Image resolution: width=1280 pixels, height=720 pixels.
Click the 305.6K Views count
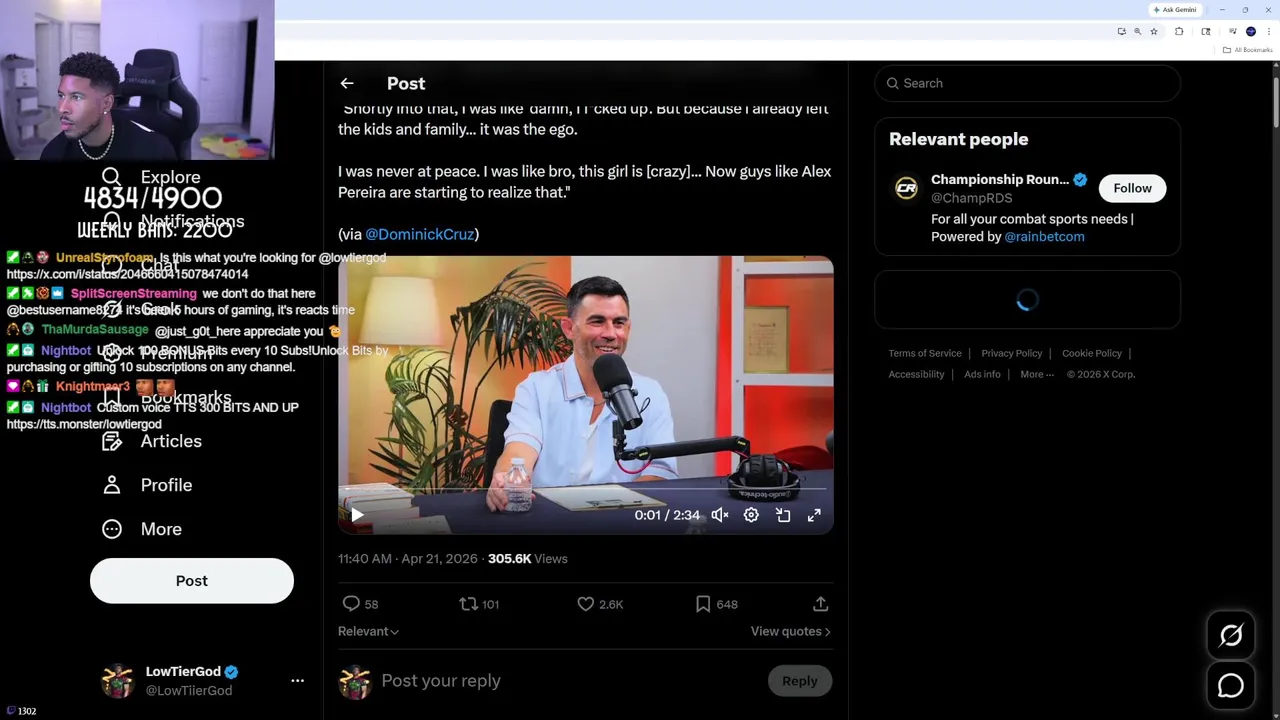(527, 559)
